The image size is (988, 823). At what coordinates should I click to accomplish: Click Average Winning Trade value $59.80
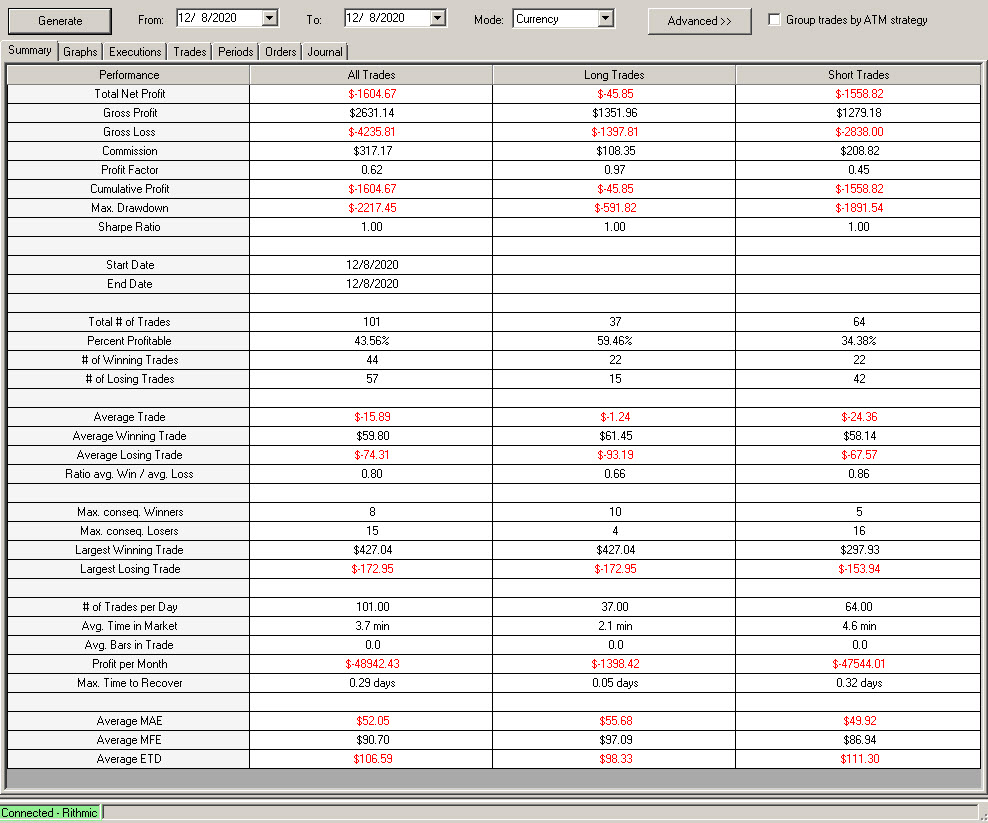[x=372, y=436]
